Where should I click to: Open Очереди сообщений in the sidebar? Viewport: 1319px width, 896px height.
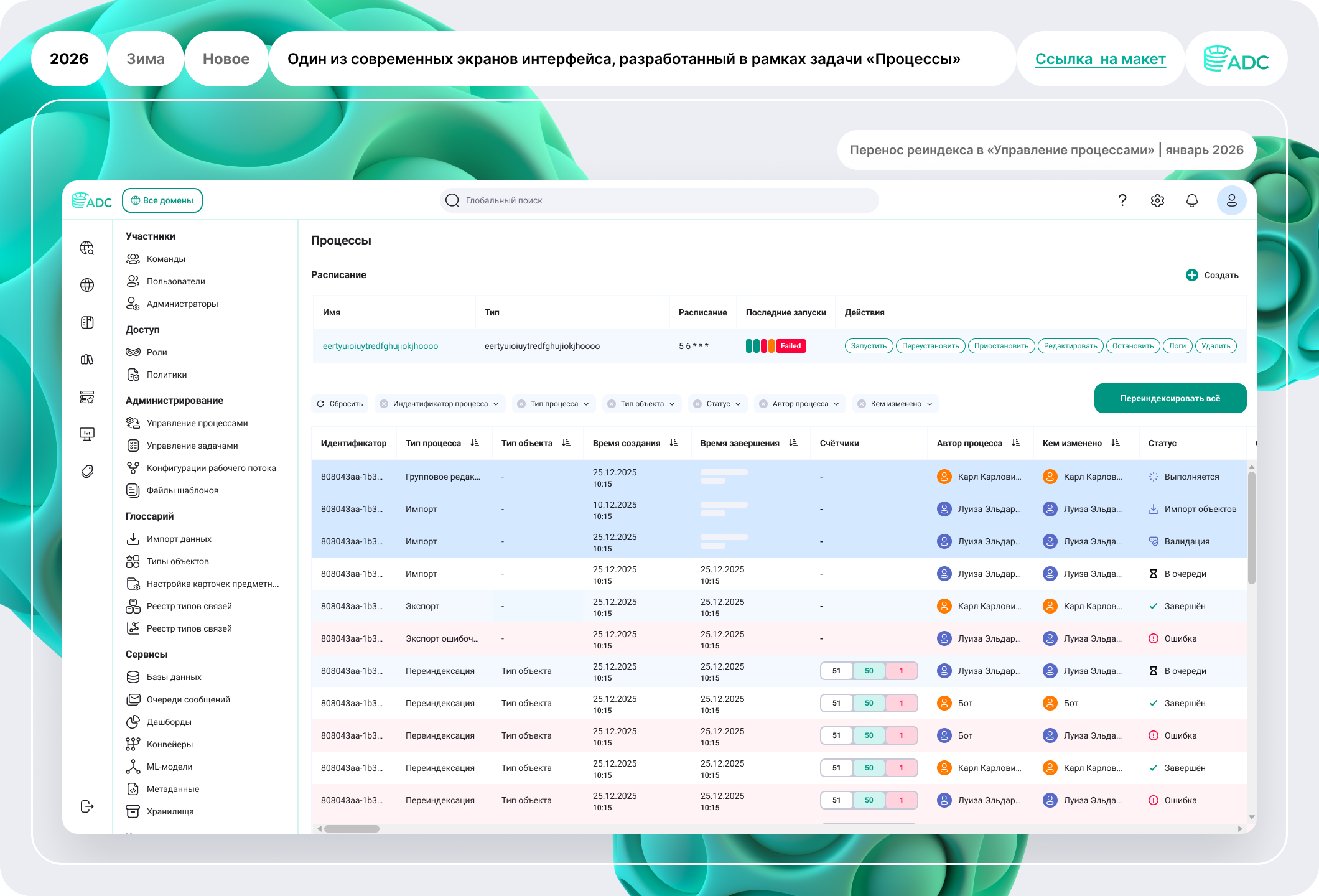click(x=189, y=699)
